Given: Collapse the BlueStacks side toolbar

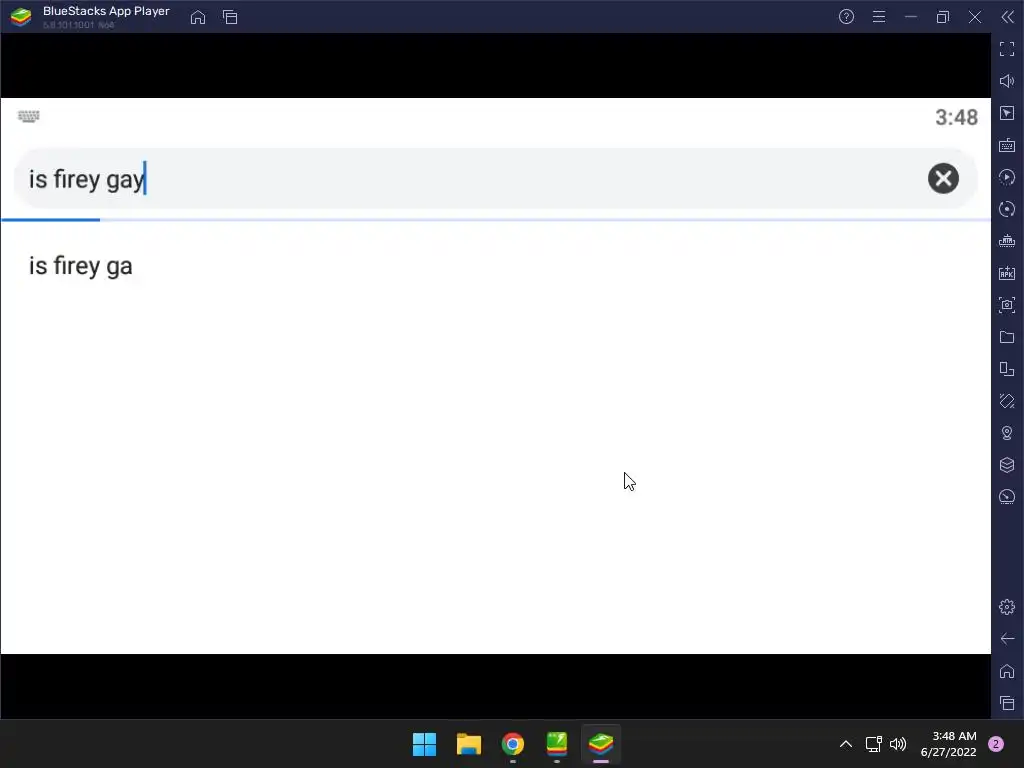Looking at the screenshot, I should point(1008,17).
